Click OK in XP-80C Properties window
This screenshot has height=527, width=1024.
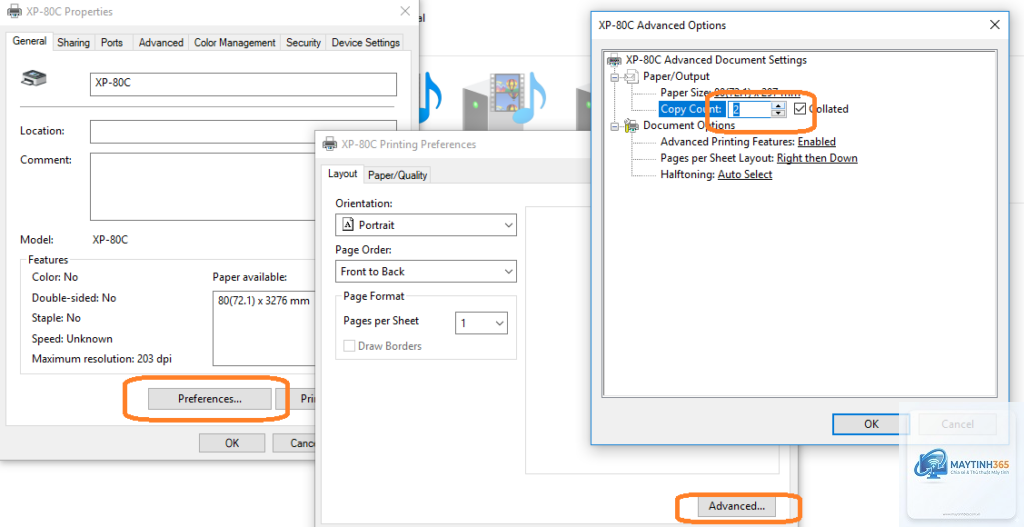(x=232, y=443)
